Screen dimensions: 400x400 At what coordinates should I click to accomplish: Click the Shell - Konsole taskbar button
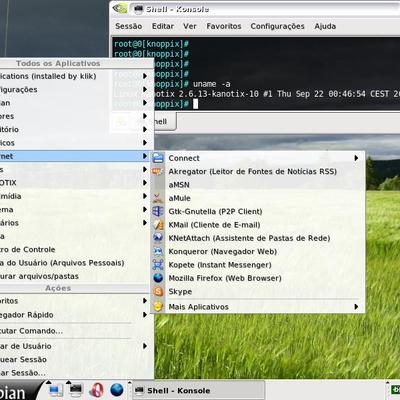point(199,390)
